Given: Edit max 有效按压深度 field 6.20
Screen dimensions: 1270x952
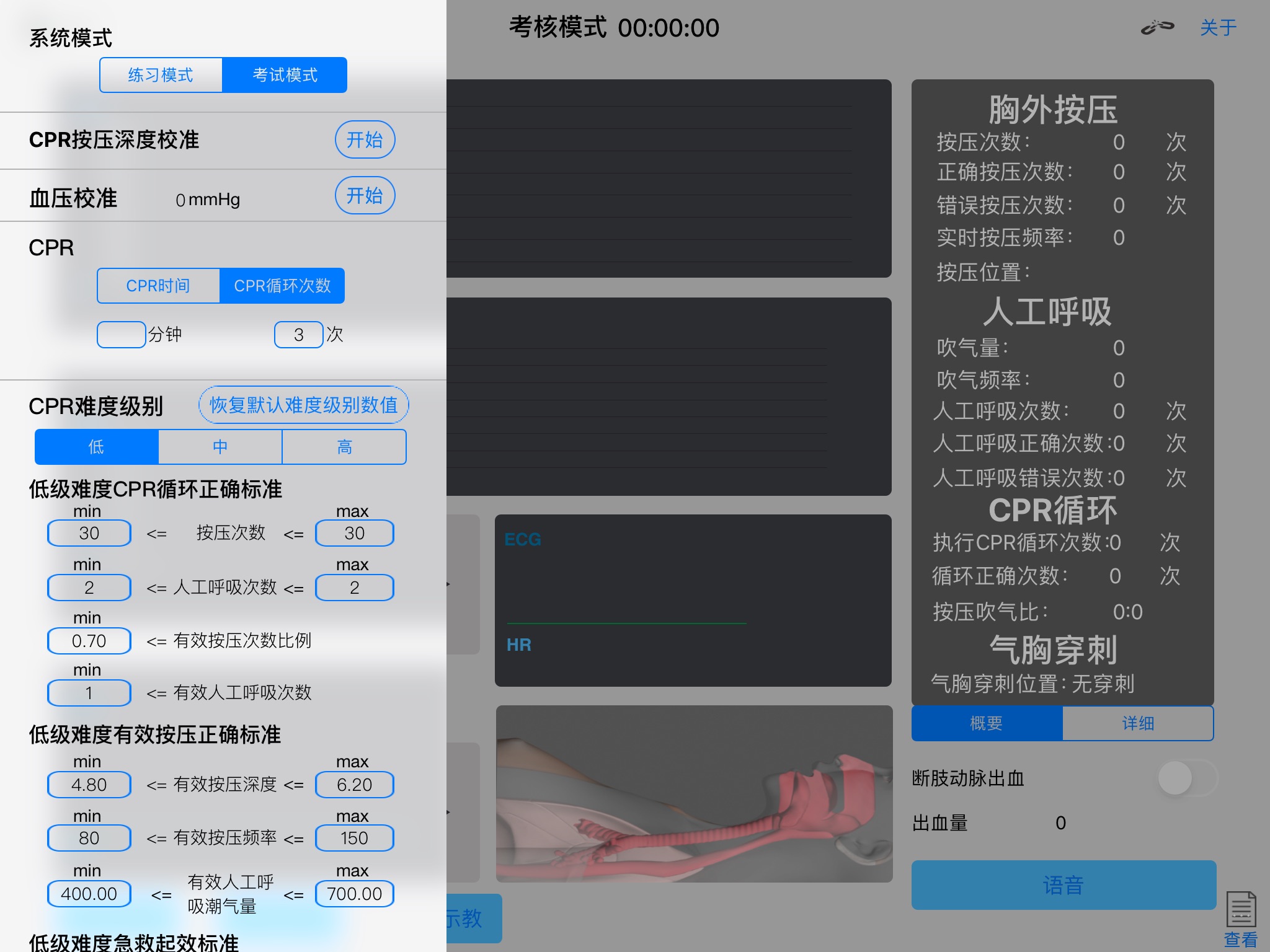Looking at the screenshot, I should tap(355, 785).
